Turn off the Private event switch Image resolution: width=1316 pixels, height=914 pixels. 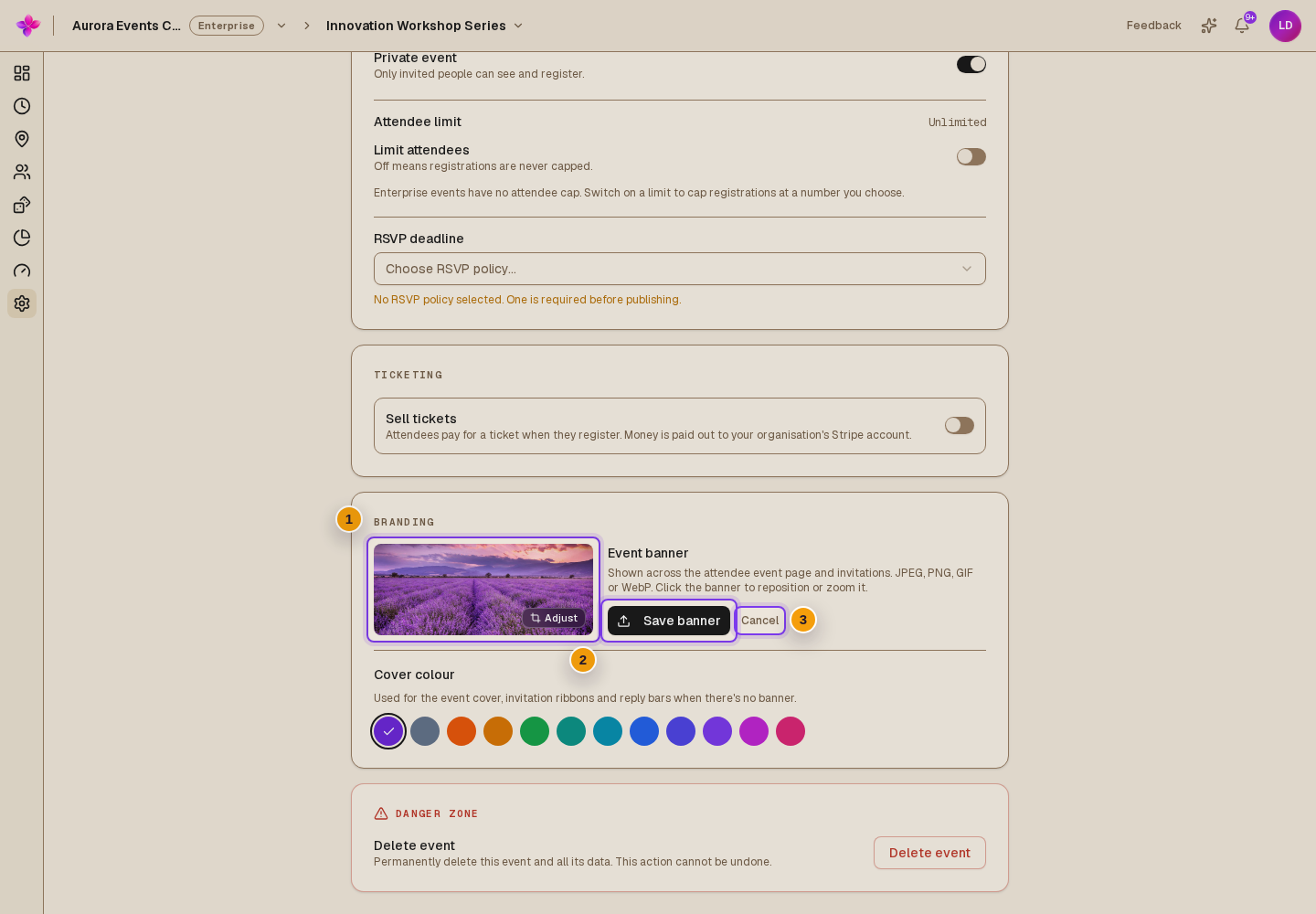971,64
